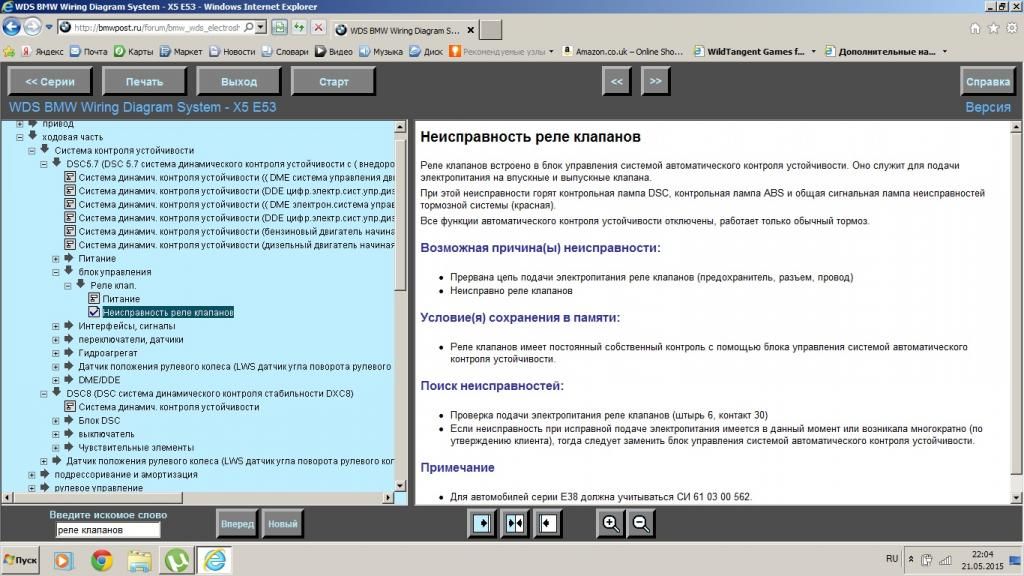Click the left pane layout icon

coord(482,524)
